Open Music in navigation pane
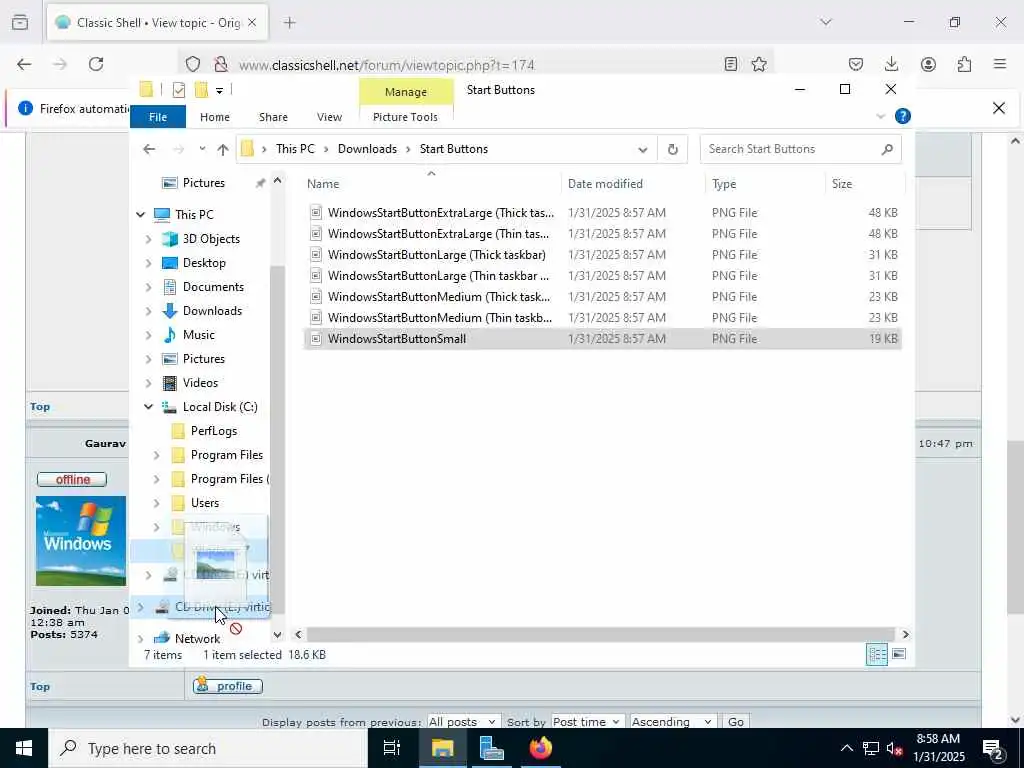The image size is (1024, 768). pos(199,335)
